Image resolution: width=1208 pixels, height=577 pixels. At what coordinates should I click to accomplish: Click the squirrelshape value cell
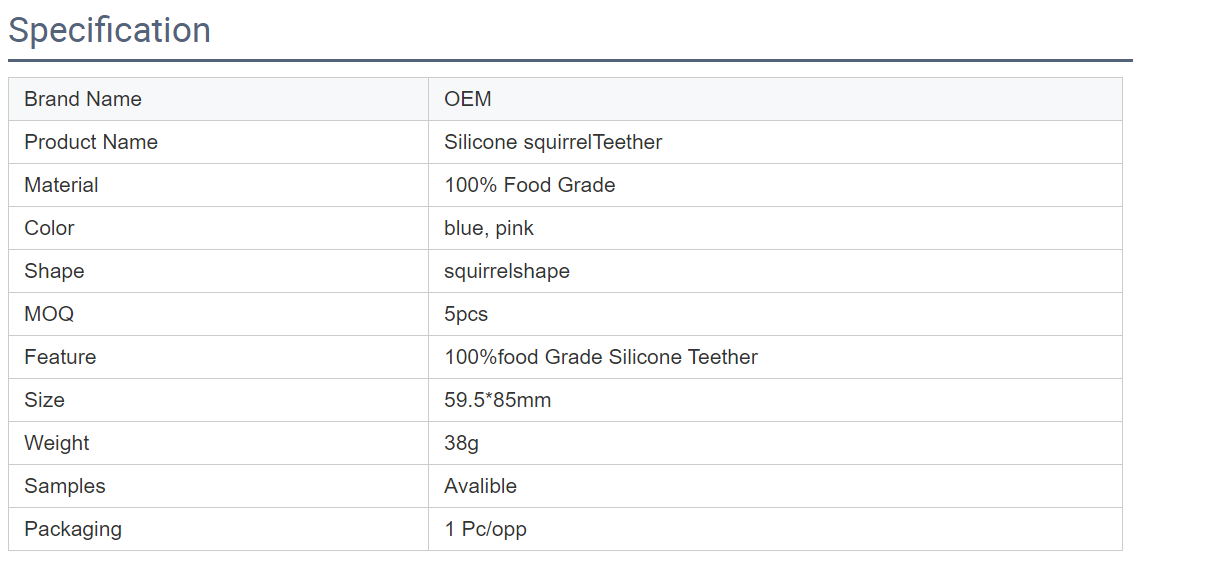pos(775,271)
